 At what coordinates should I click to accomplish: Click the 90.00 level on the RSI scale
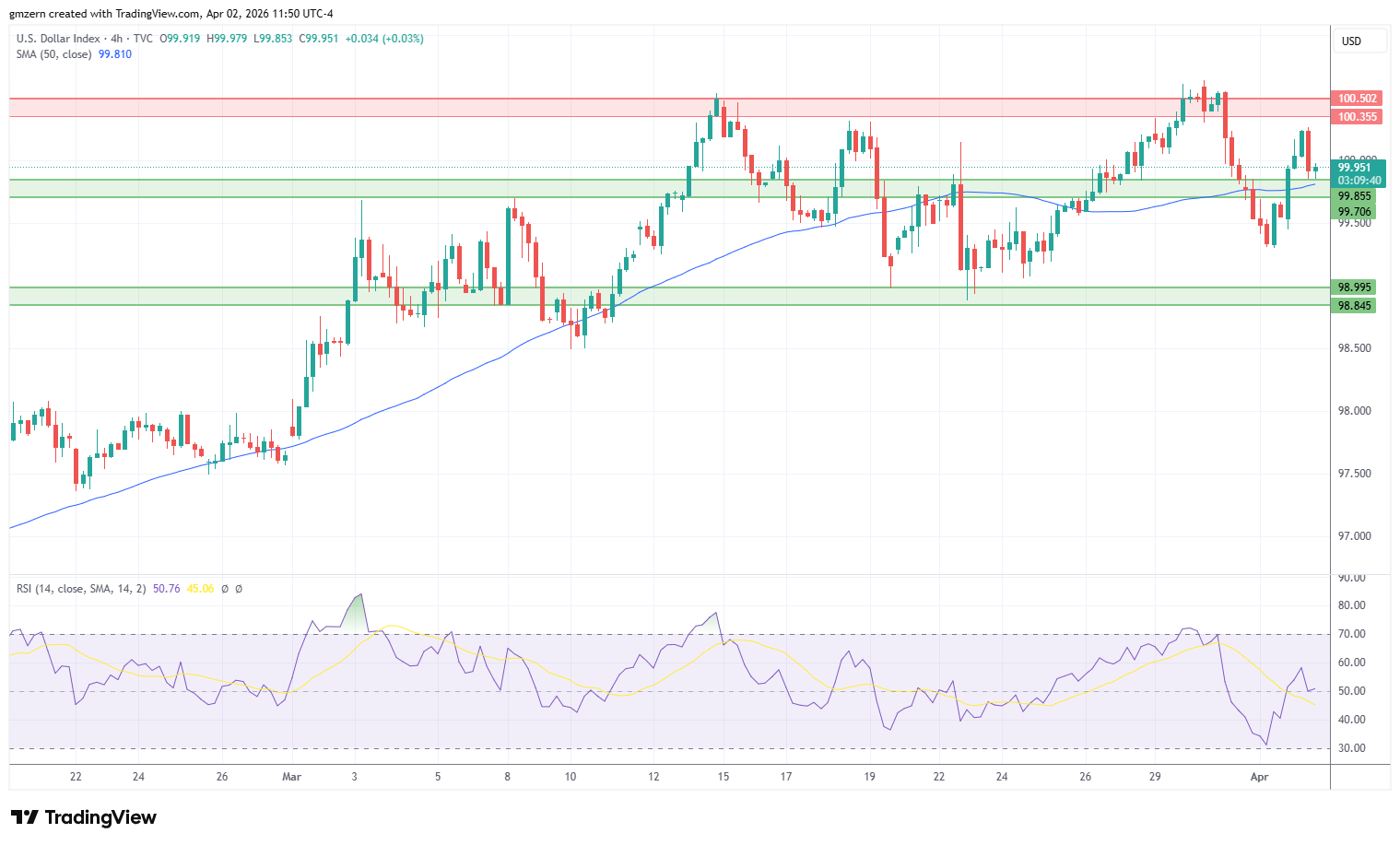point(1351,578)
